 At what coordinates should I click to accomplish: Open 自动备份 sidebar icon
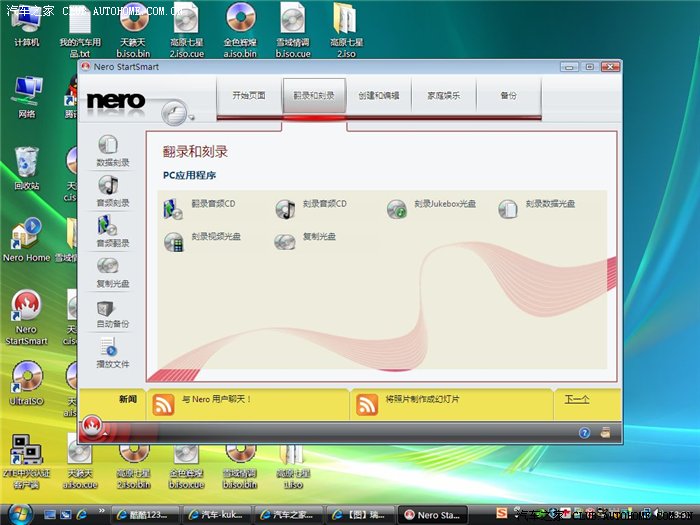[106, 308]
